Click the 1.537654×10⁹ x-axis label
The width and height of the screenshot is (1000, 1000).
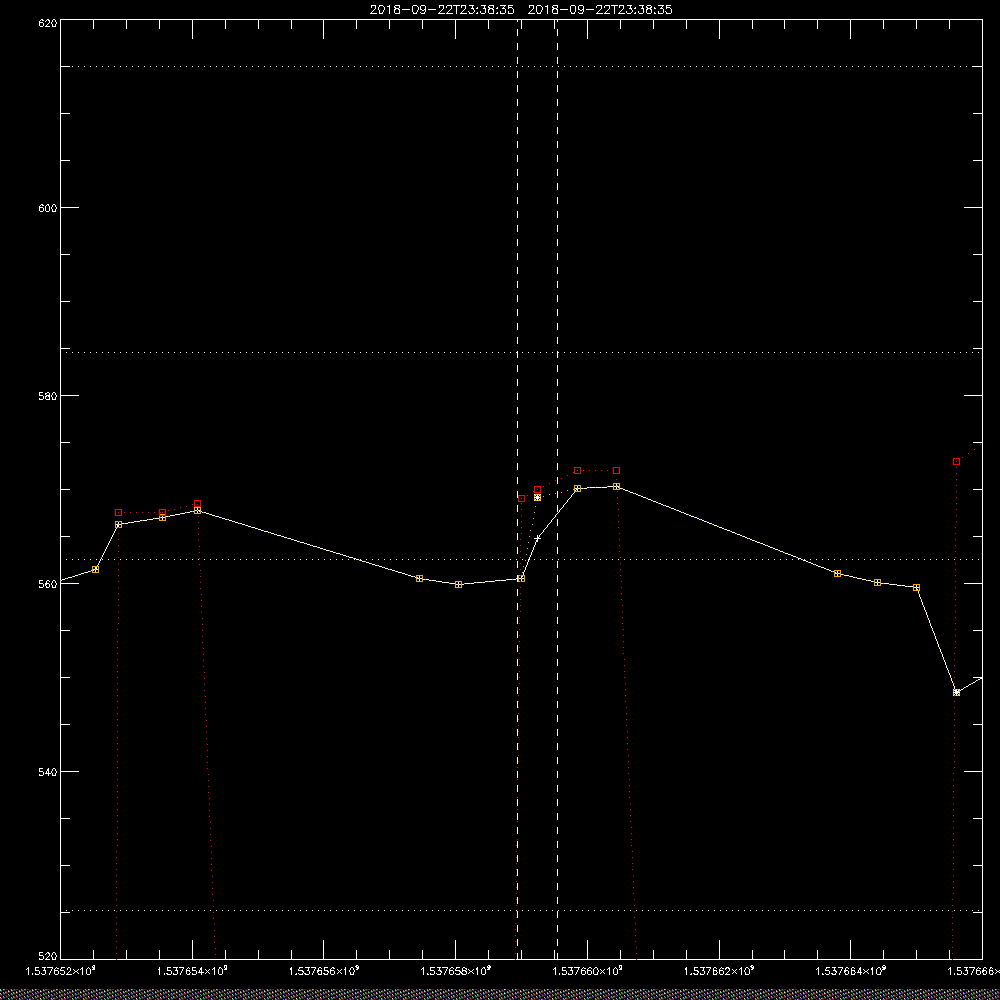tap(192, 971)
